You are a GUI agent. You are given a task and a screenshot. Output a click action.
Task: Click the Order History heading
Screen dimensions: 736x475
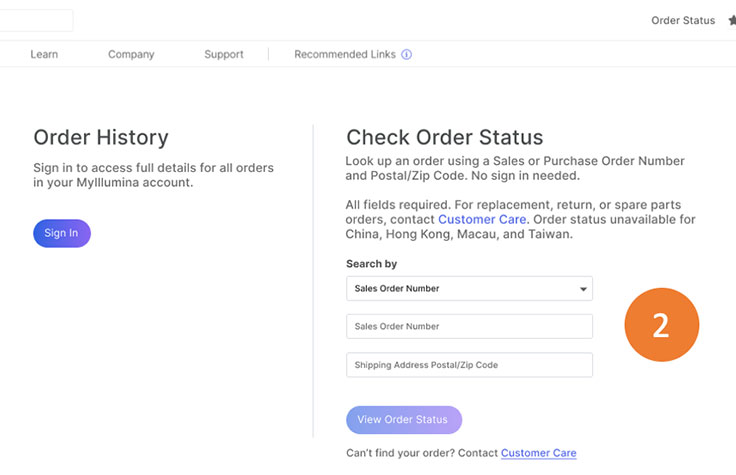click(101, 138)
